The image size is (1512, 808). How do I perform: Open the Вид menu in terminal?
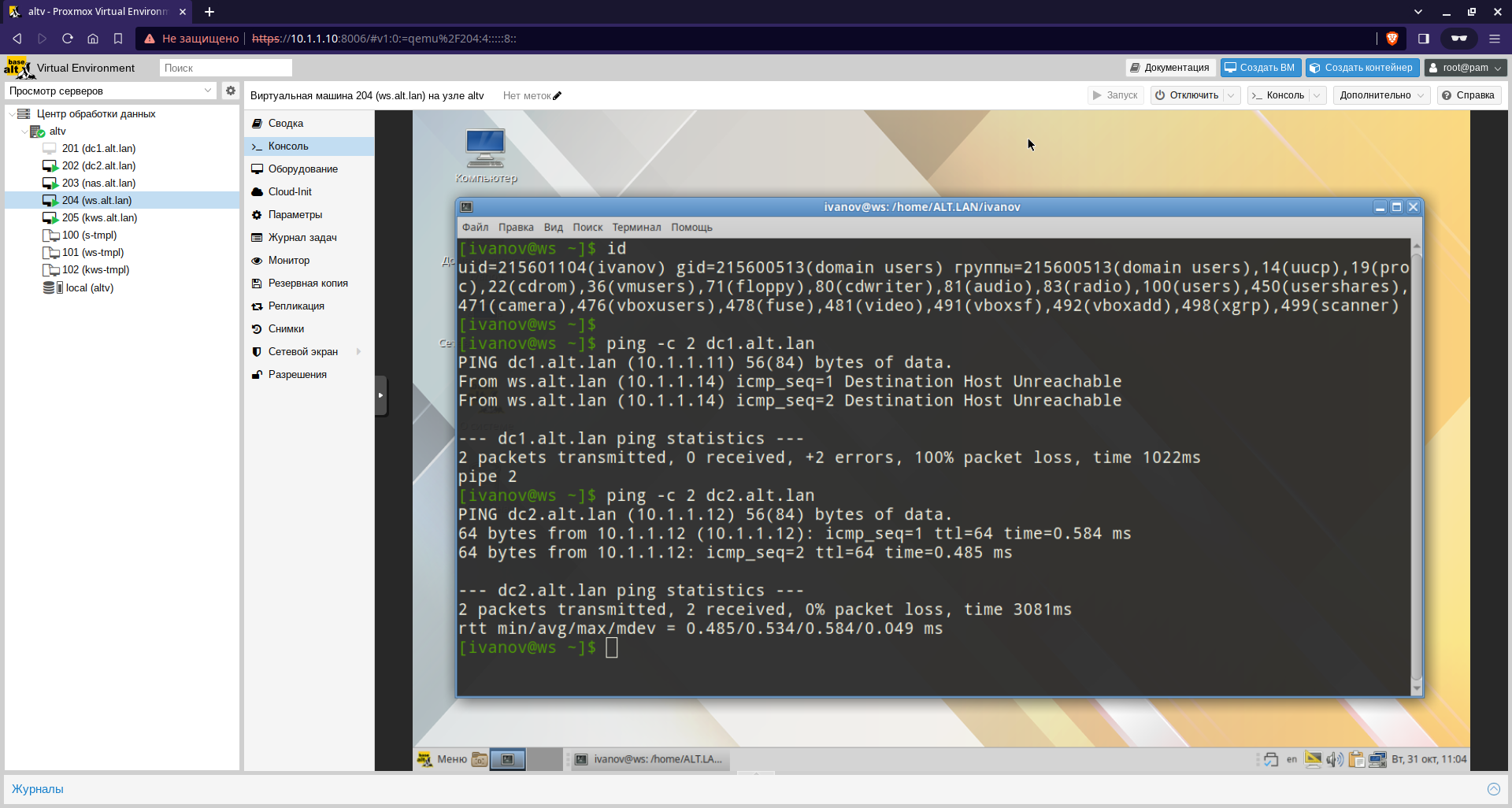(554, 228)
